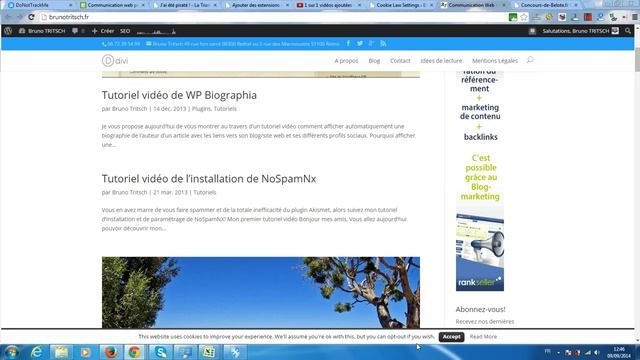This screenshot has width=640, height=360.
Task: Reload the page with the refresh icon
Action: [31, 17]
